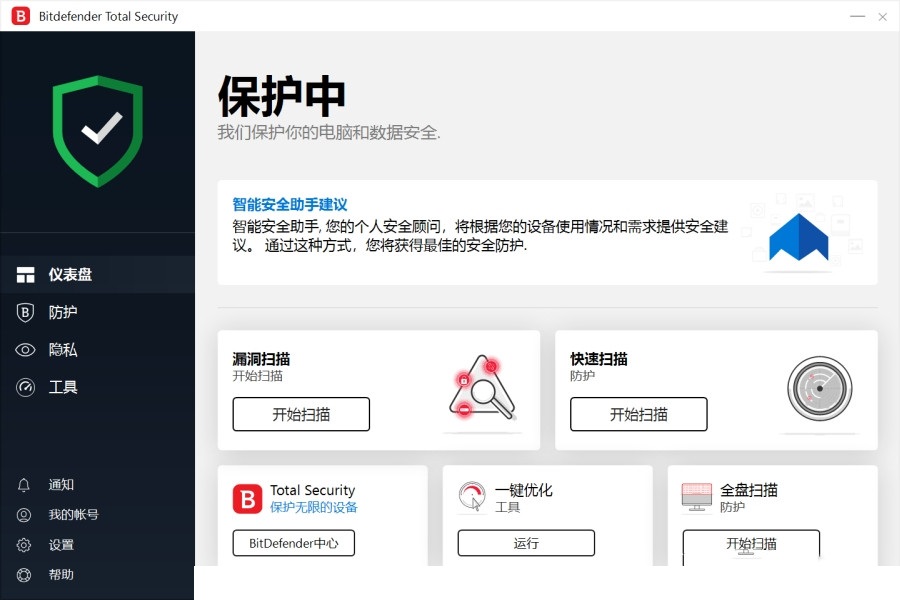Click the Bitdefender logo in title bar
Image resolution: width=900 pixels, height=600 pixels.
pos(21,16)
